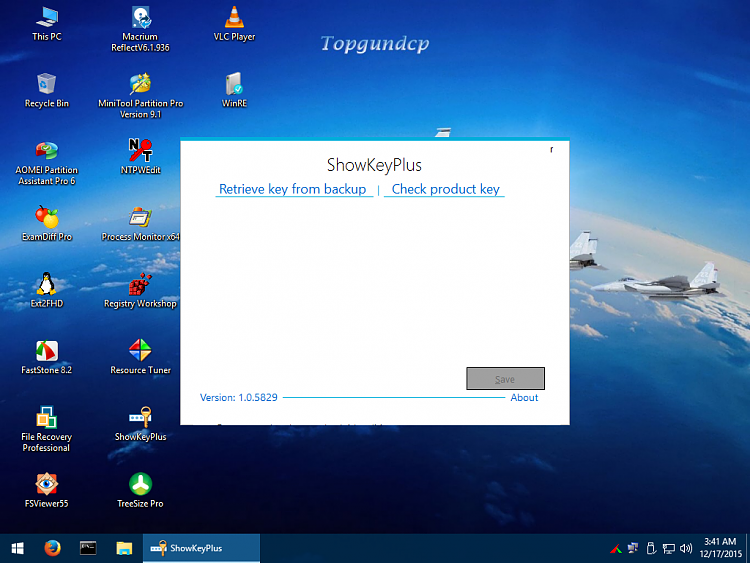The width and height of the screenshot is (750, 563).
Task: Launch Registry Workshop icon
Action: (x=140, y=290)
